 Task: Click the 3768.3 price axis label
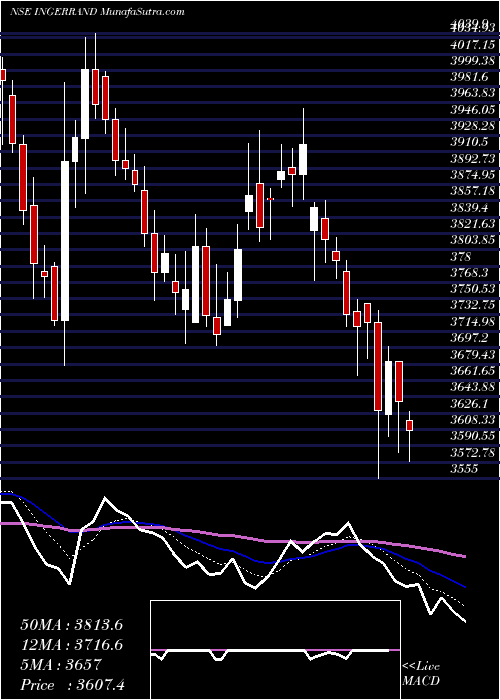pyautogui.click(x=469, y=272)
